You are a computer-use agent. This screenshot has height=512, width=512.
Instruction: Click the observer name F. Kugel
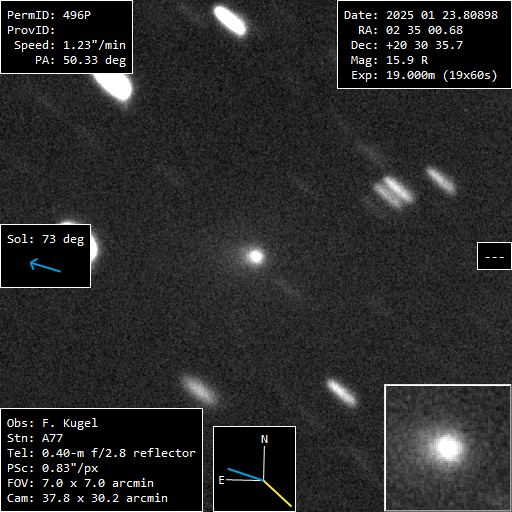coord(70,423)
